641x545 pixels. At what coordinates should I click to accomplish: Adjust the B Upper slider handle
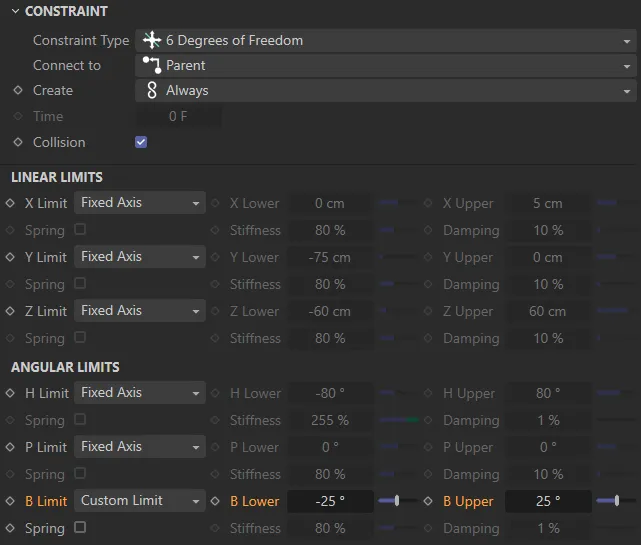point(617,501)
